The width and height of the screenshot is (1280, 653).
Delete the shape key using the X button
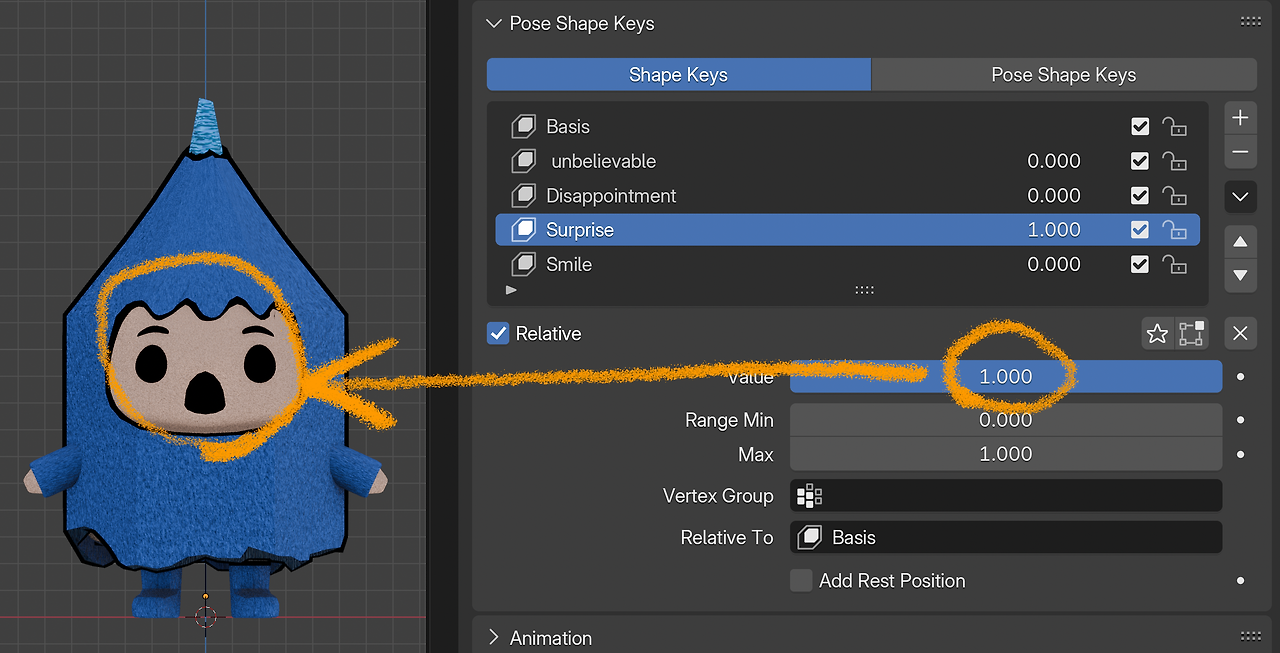(1240, 333)
